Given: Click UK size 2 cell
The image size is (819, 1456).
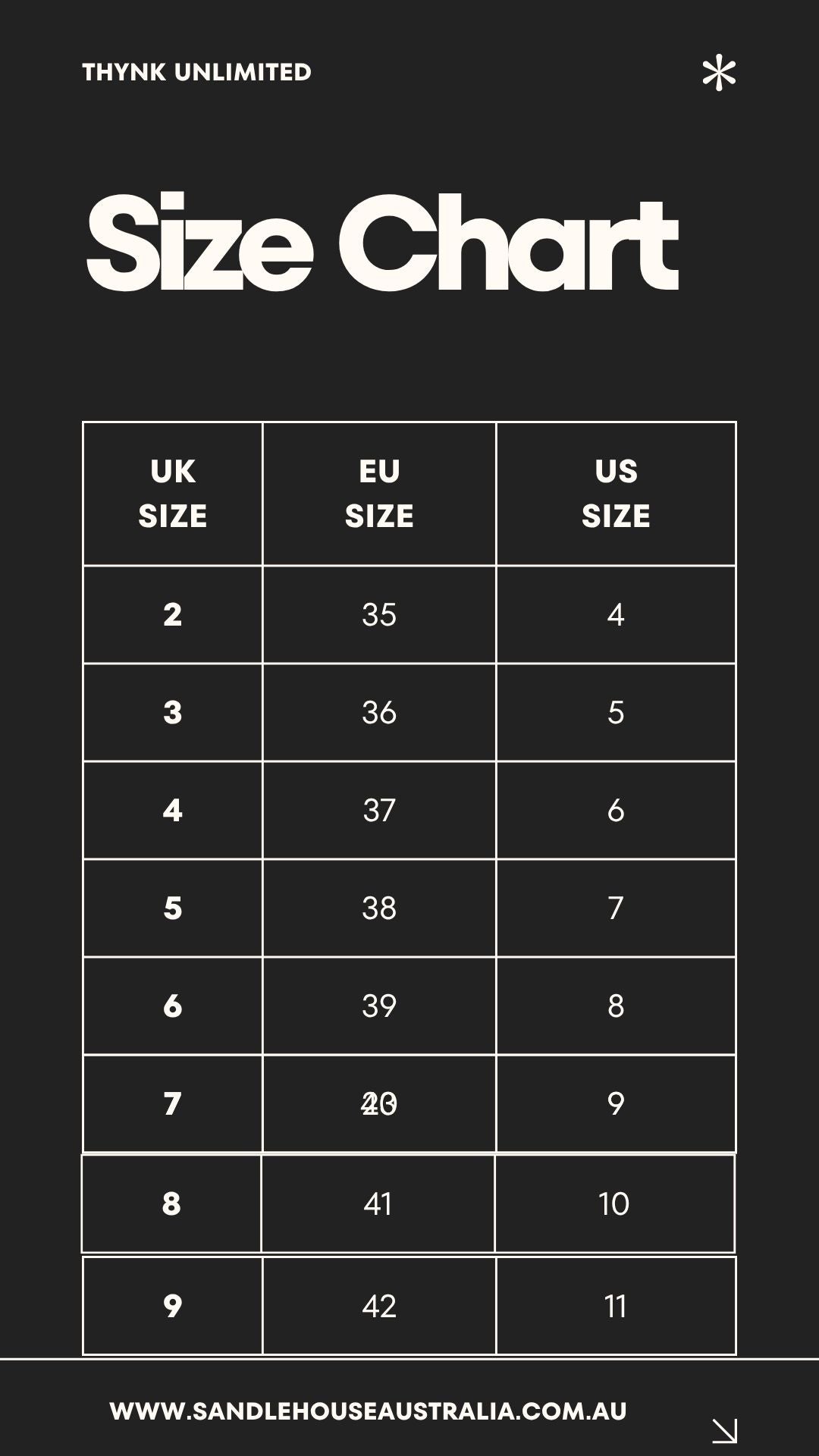Looking at the screenshot, I should [173, 614].
